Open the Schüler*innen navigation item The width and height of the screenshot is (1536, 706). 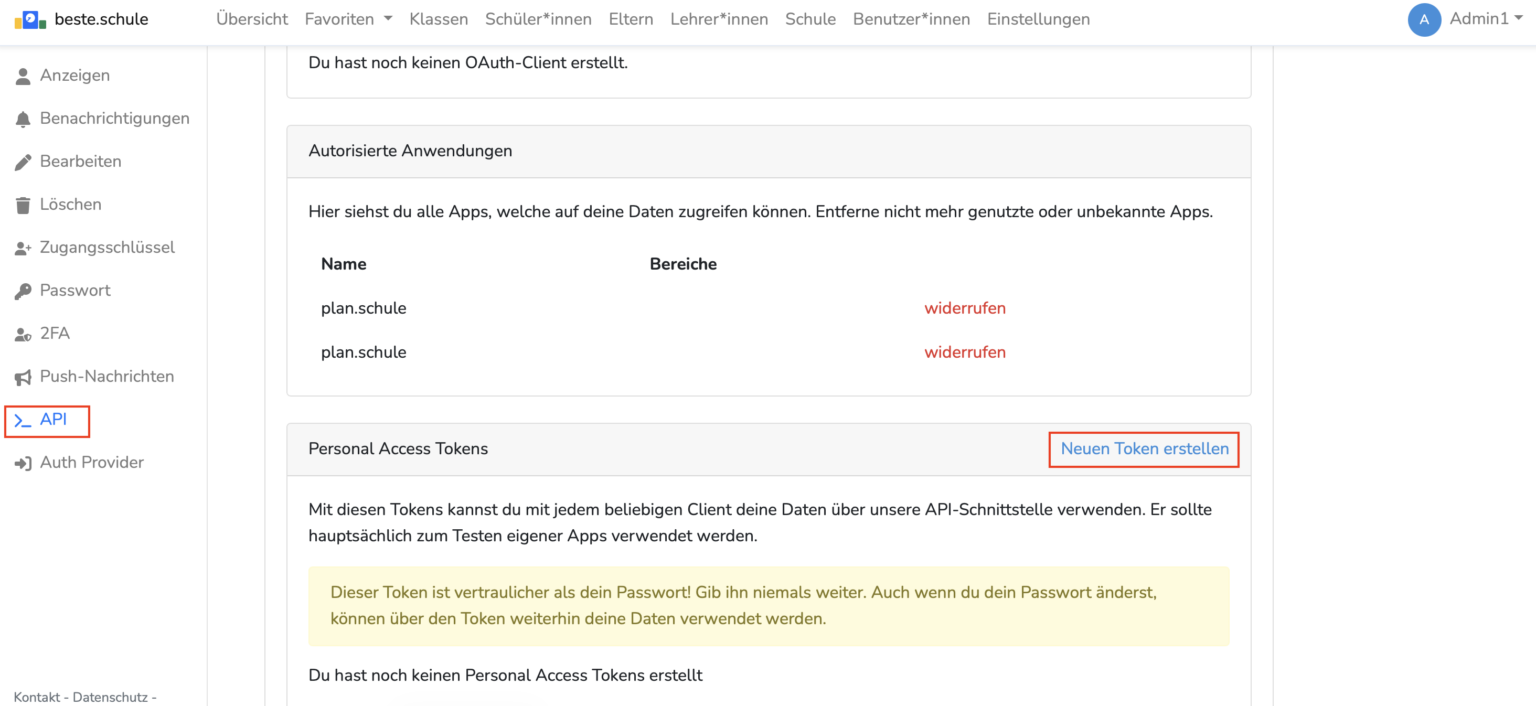click(x=538, y=19)
